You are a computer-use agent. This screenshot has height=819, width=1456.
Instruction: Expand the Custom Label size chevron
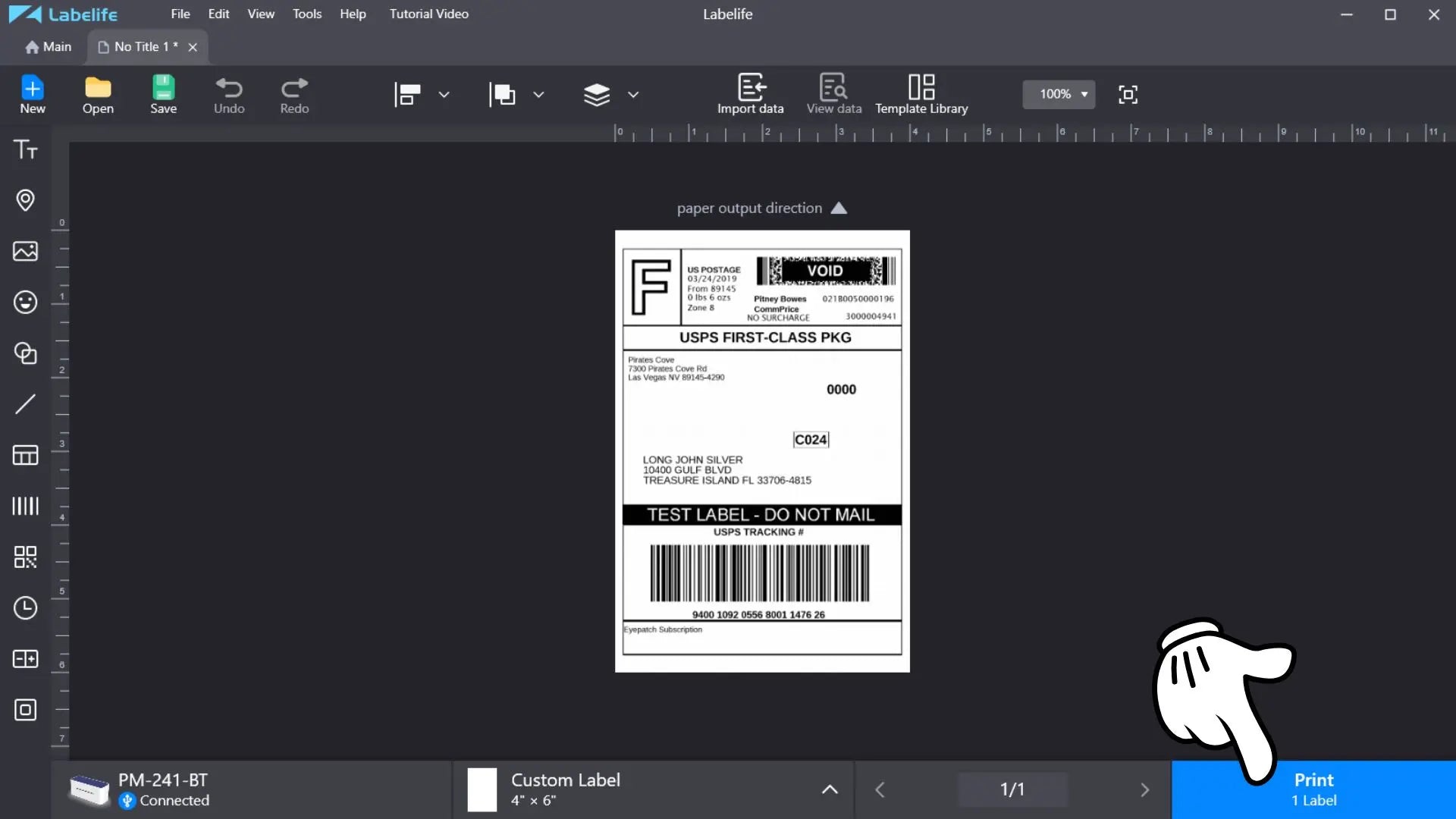click(830, 789)
